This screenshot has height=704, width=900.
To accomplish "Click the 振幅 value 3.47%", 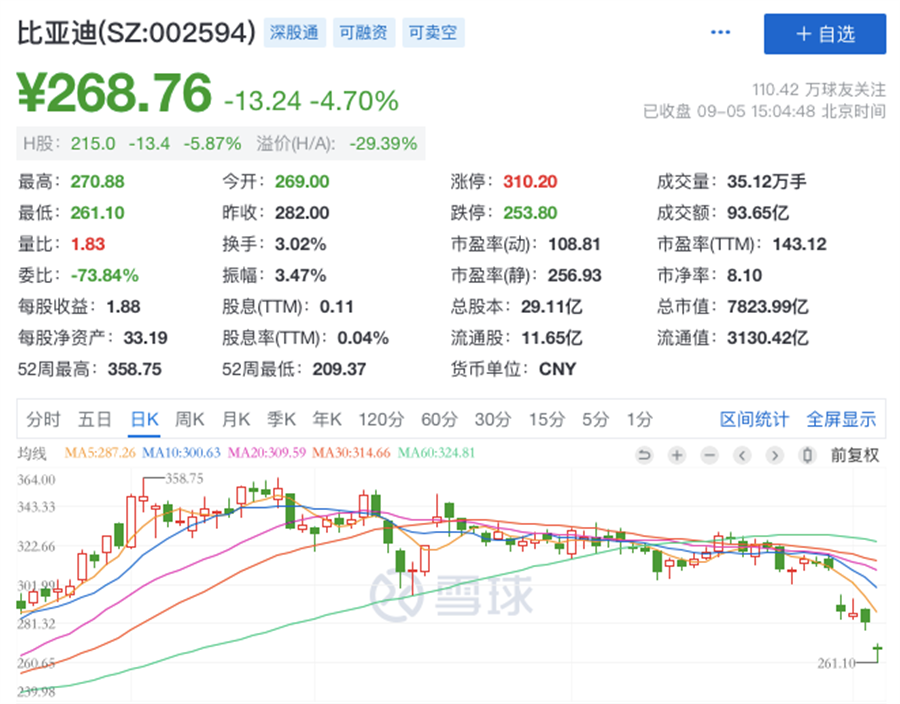I will [301, 275].
